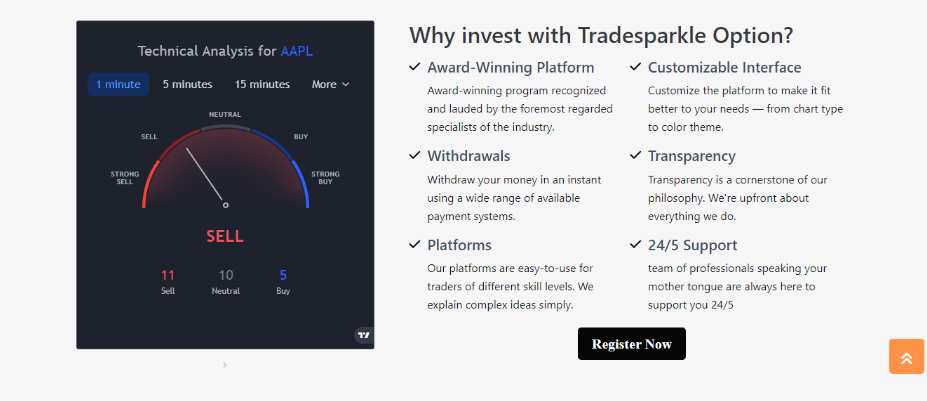The image size is (927, 401).
Task: Click the gauge needle on the meter
Action: click(x=205, y=175)
